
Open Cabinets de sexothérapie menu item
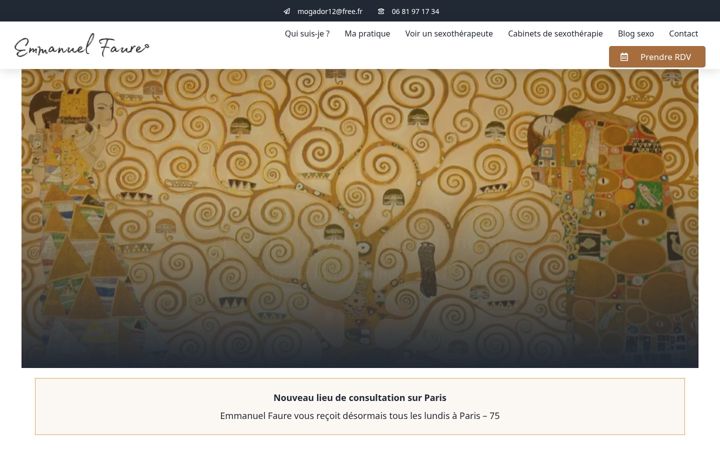(x=555, y=34)
